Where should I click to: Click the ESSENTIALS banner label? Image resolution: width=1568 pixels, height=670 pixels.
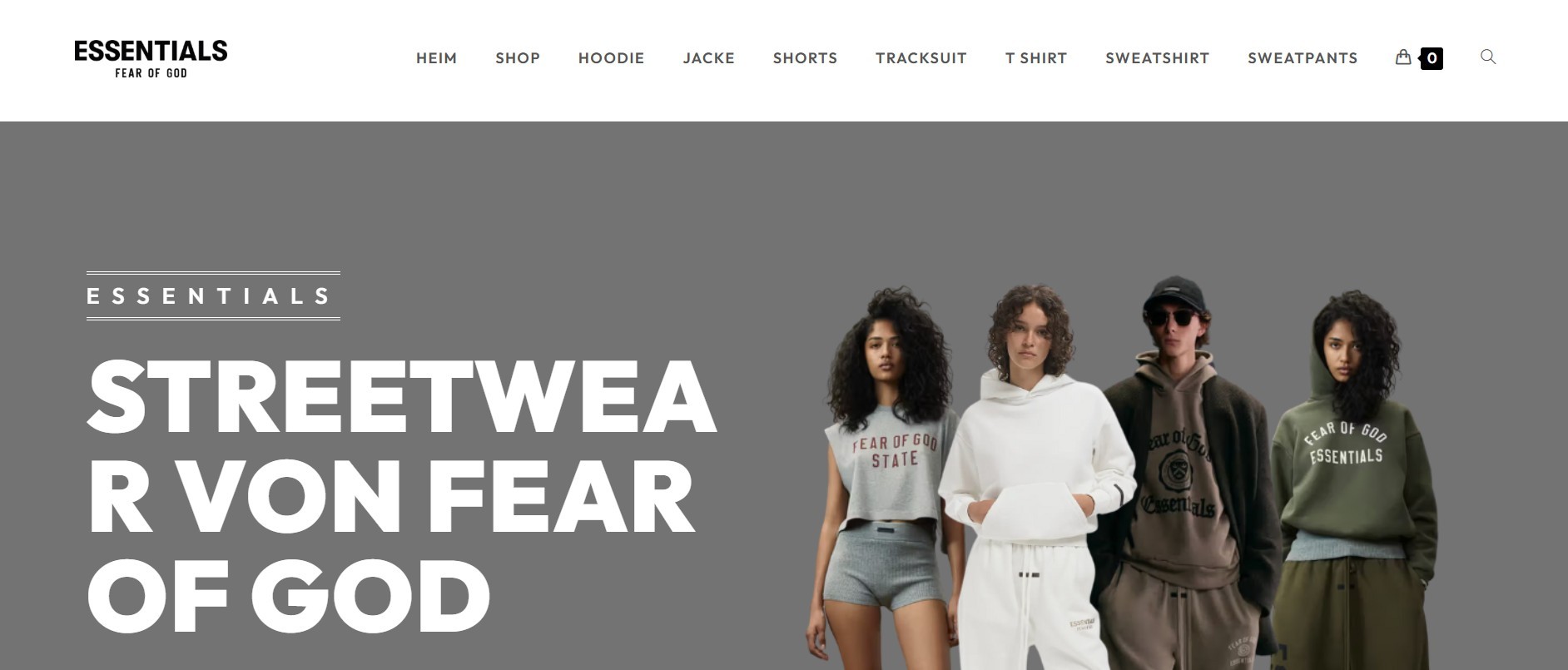pyautogui.click(x=213, y=295)
